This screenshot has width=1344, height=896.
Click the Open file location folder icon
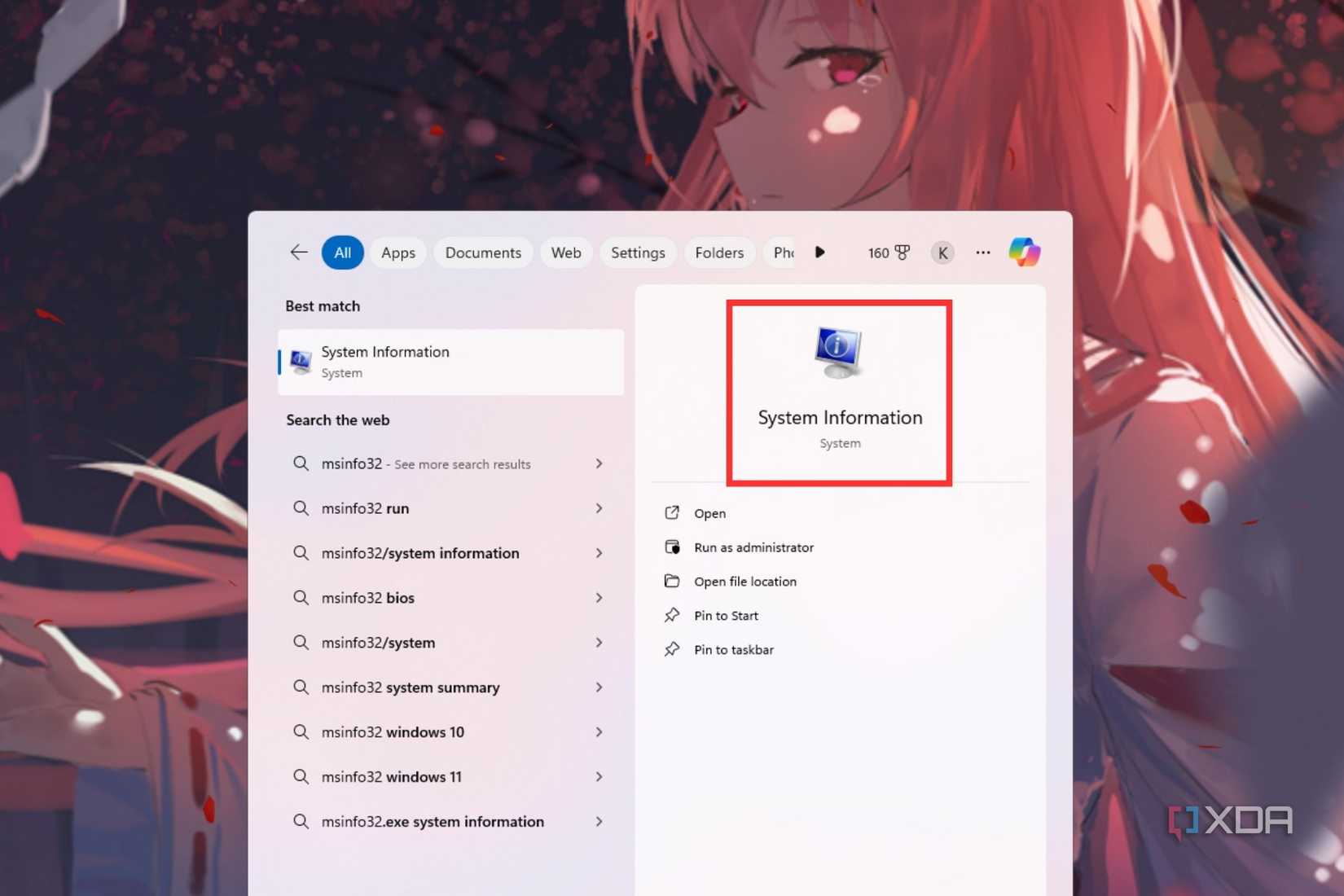point(672,582)
